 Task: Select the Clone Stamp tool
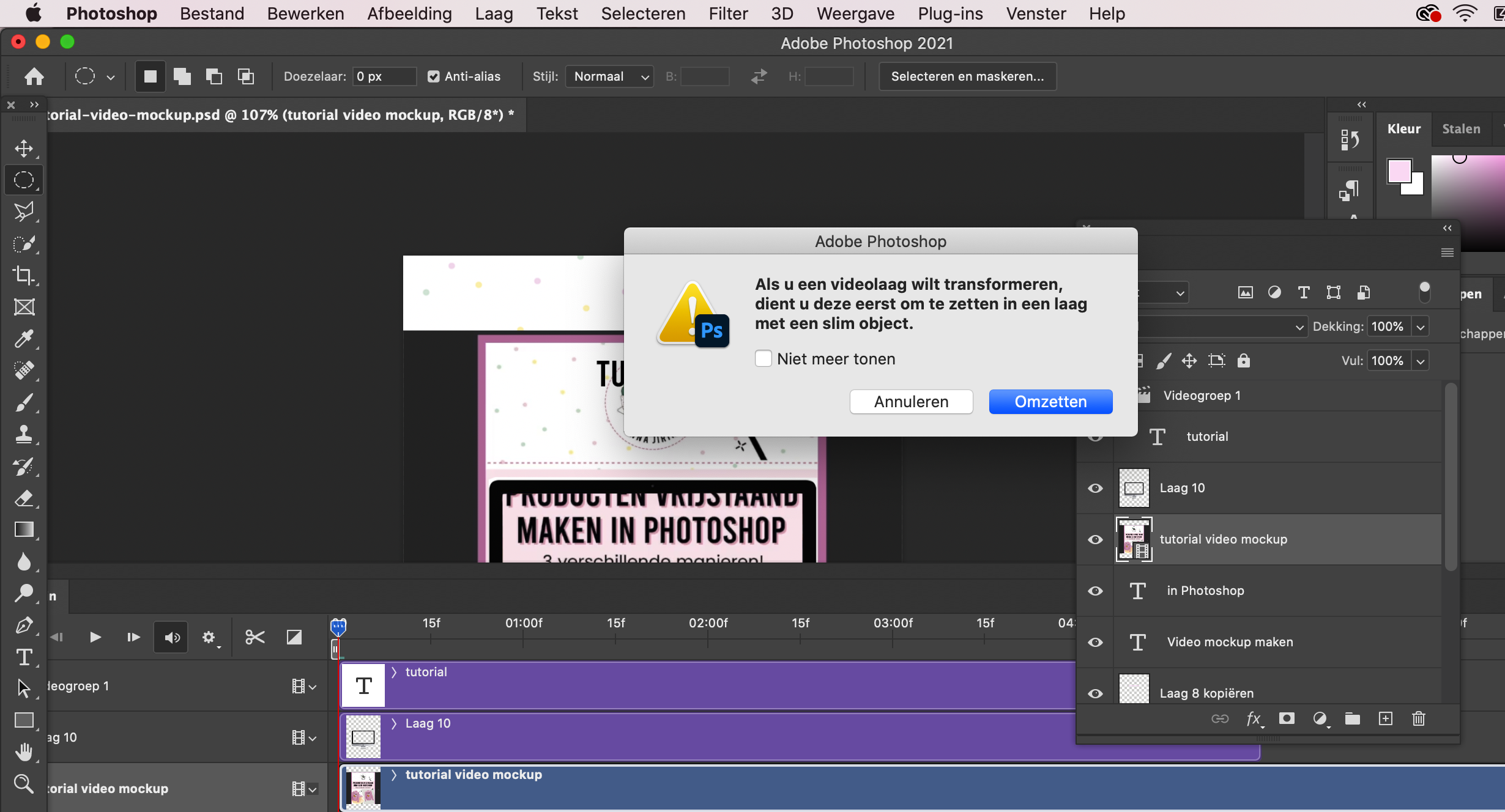pyautogui.click(x=24, y=434)
